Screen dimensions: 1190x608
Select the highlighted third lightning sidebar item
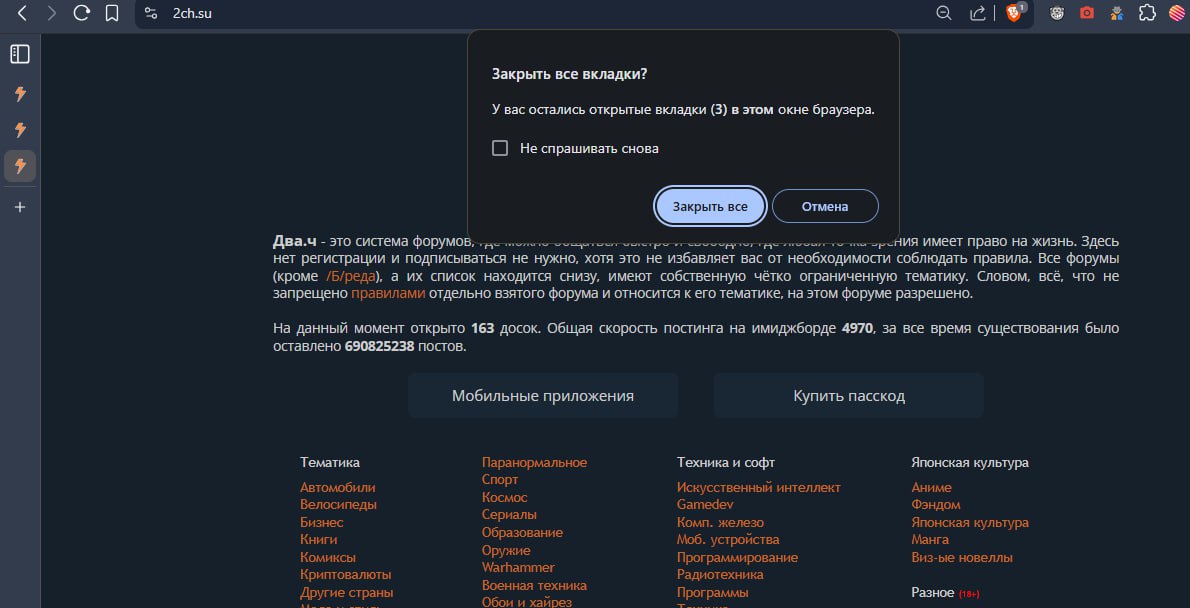tap(20, 165)
